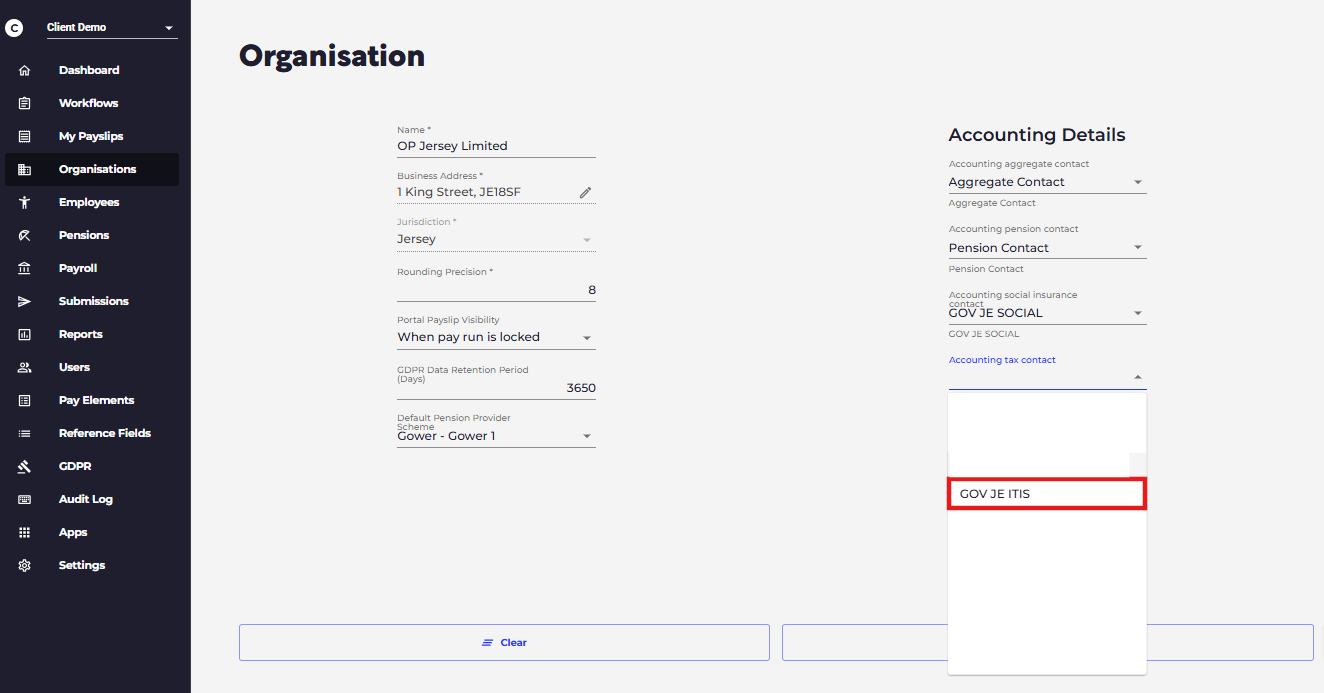Click the Apps grid icon
Viewport: 1324px width, 693px height.
[x=25, y=532]
